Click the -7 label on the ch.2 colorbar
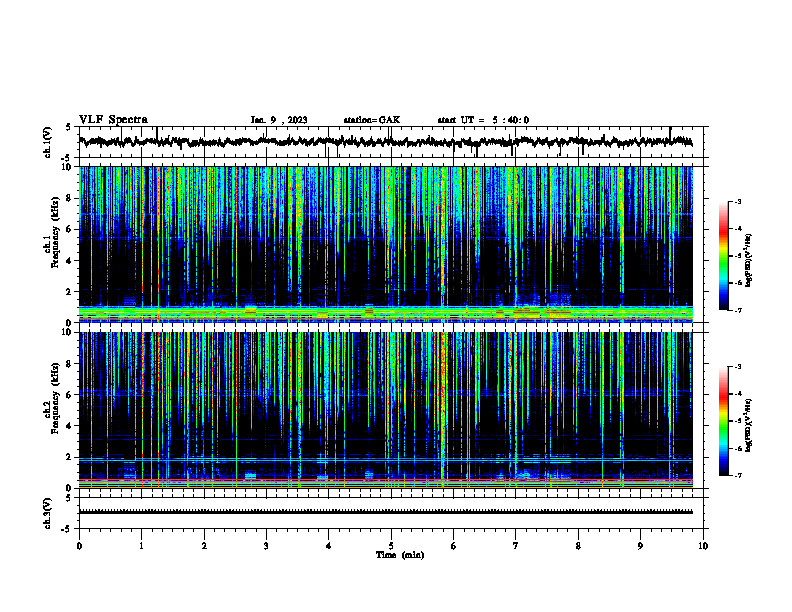The image size is (792, 612). pyautogui.click(x=737, y=475)
